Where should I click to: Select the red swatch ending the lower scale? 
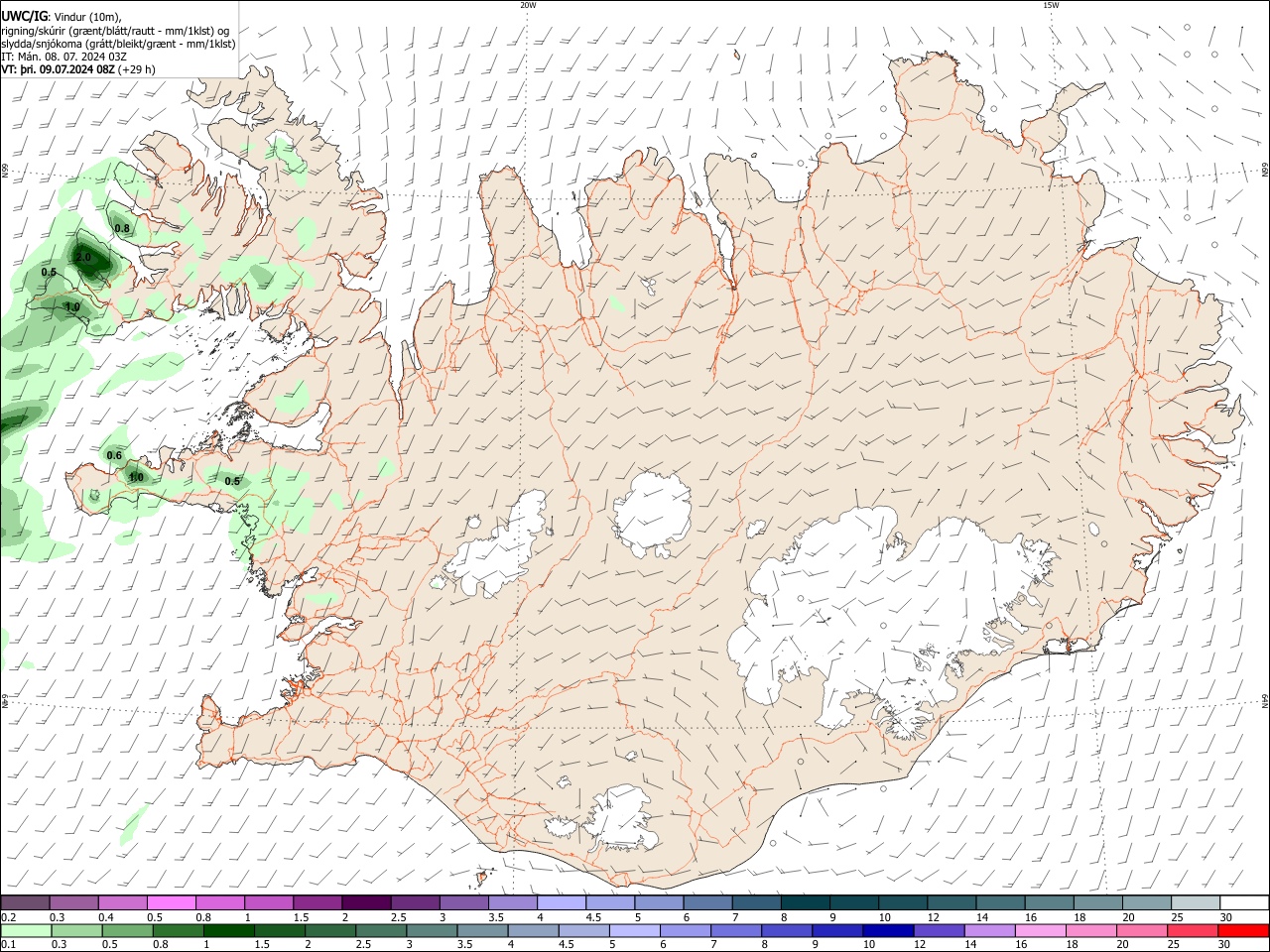[1243, 930]
